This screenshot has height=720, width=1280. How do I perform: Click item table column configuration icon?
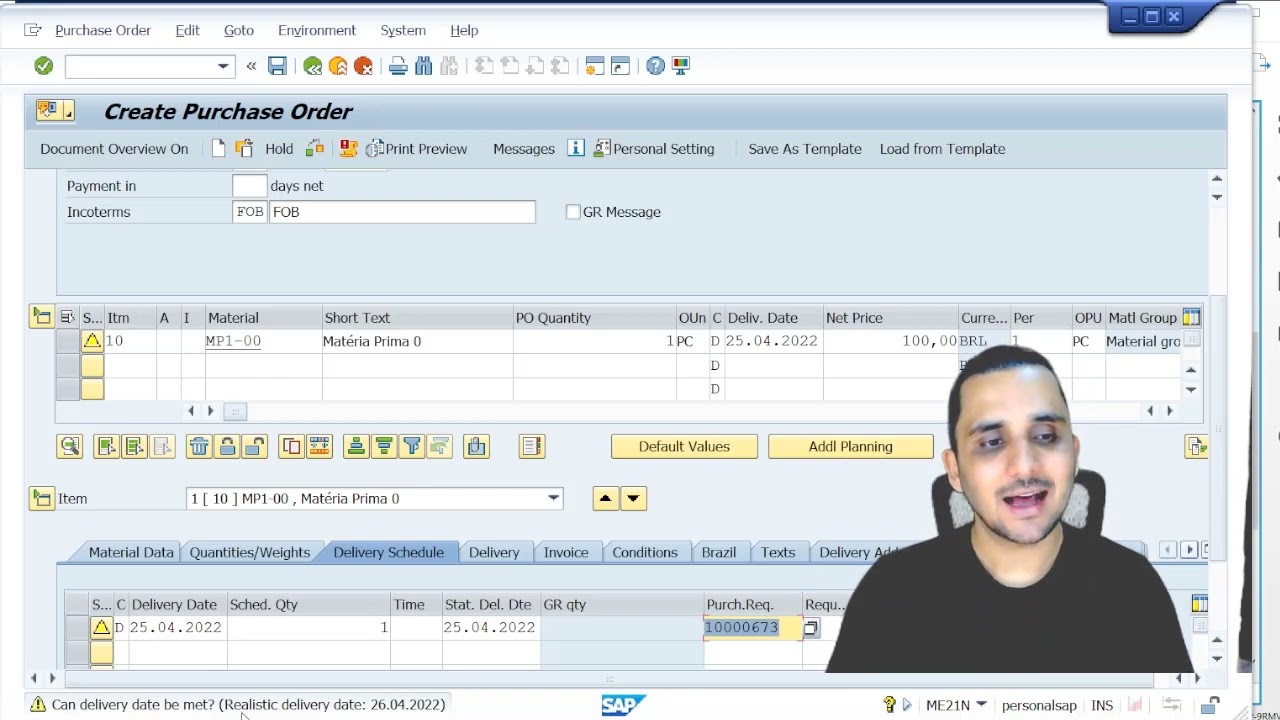pyautogui.click(x=1191, y=318)
